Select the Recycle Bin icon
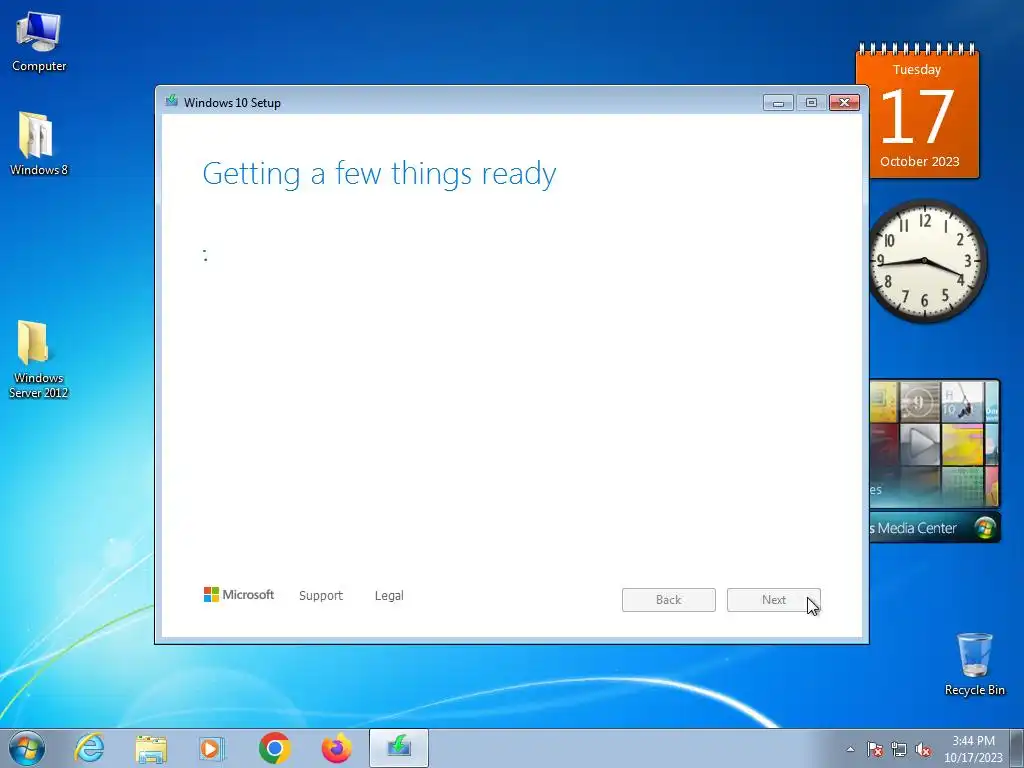This screenshot has height=768, width=1024. [x=974, y=664]
